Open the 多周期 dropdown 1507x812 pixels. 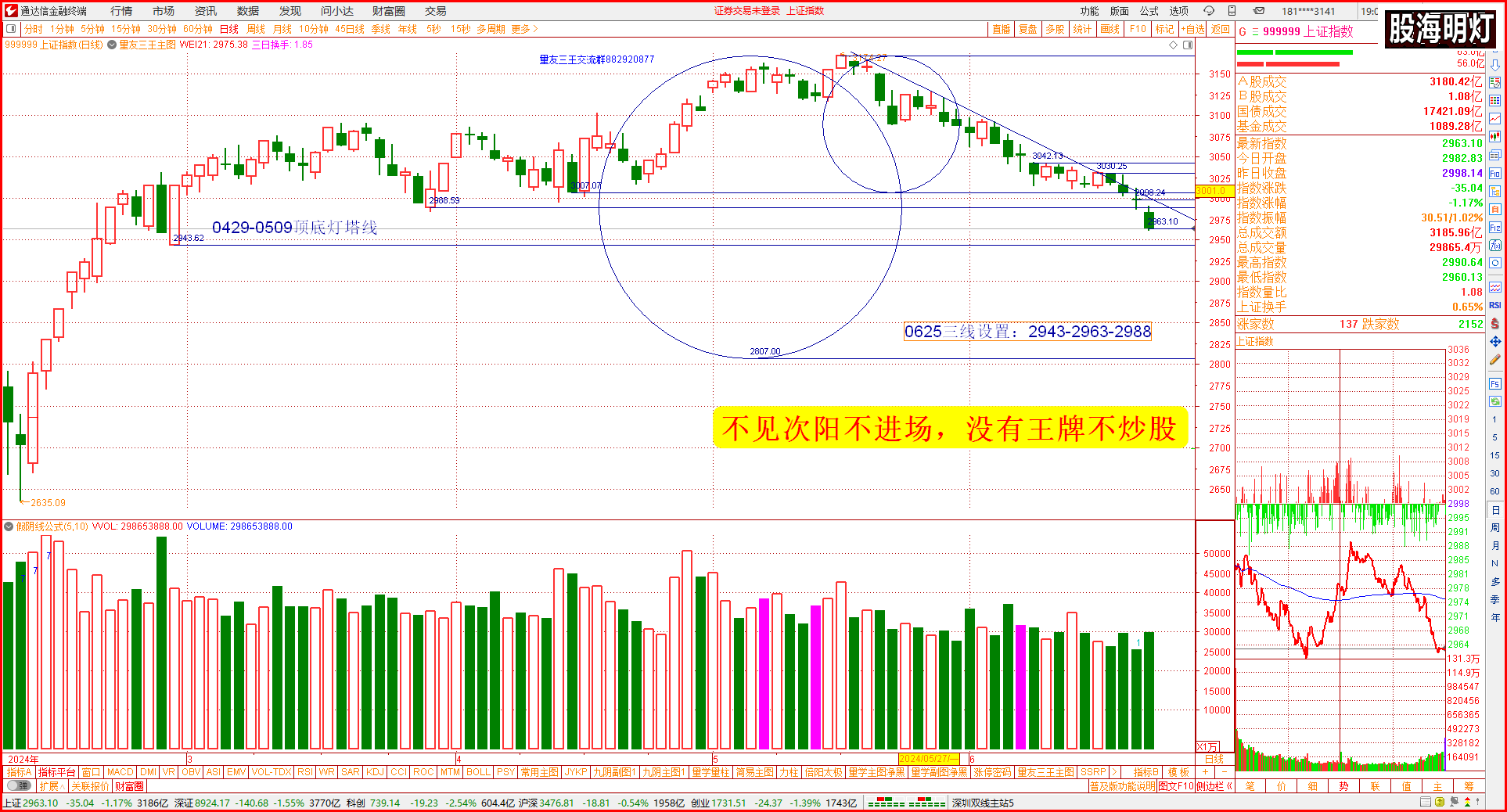coord(491,29)
